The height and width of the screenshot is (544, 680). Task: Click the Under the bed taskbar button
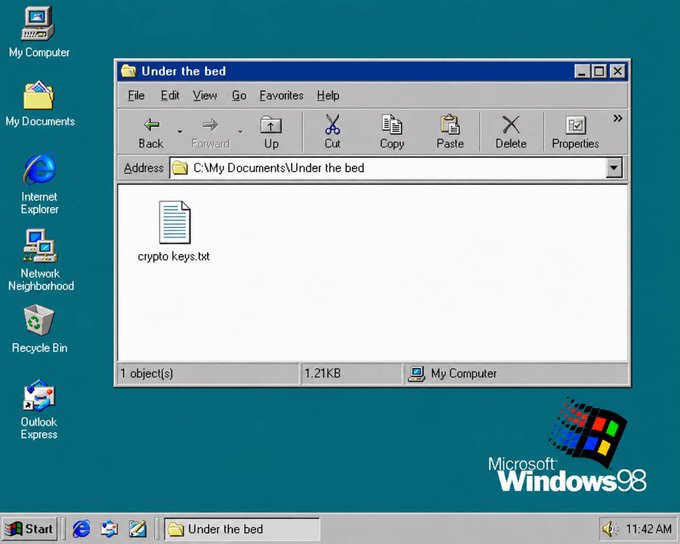tap(242, 529)
